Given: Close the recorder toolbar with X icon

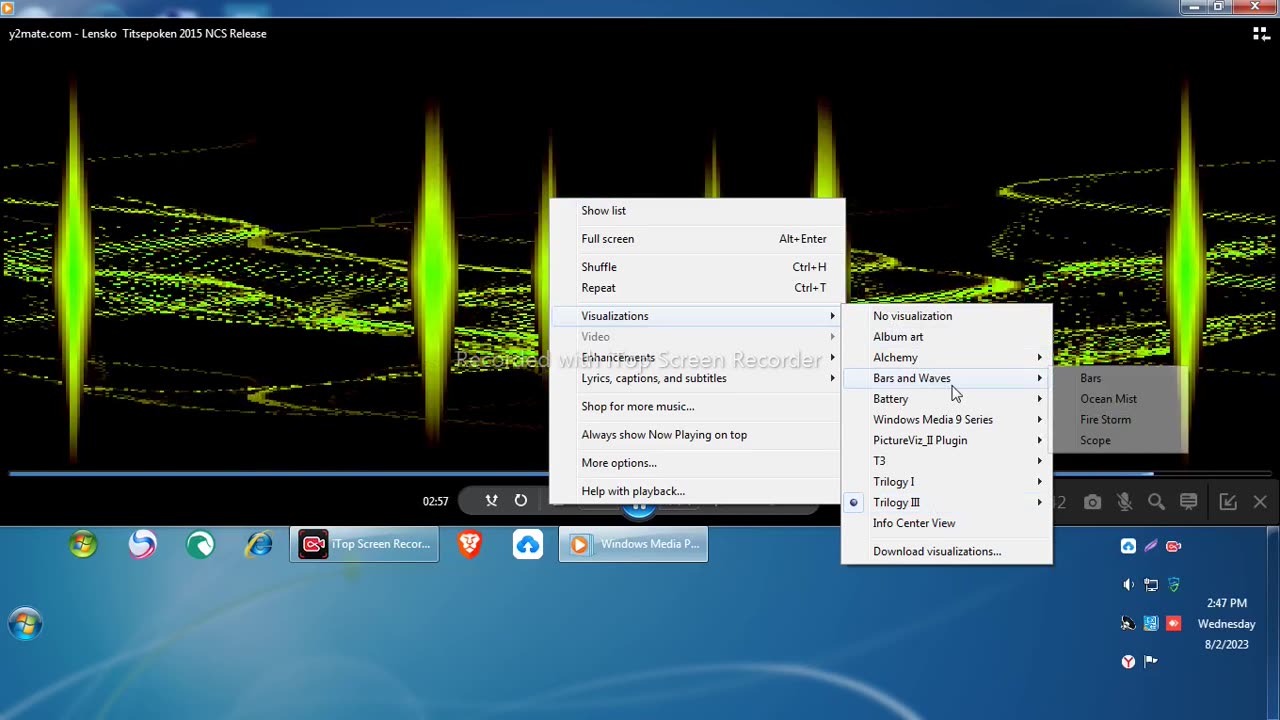Looking at the screenshot, I should pyautogui.click(x=1260, y=502).
